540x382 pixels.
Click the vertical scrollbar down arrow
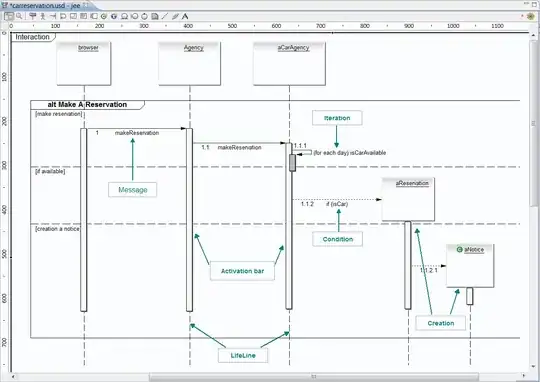pyautogui.click(x=534, y=367)
